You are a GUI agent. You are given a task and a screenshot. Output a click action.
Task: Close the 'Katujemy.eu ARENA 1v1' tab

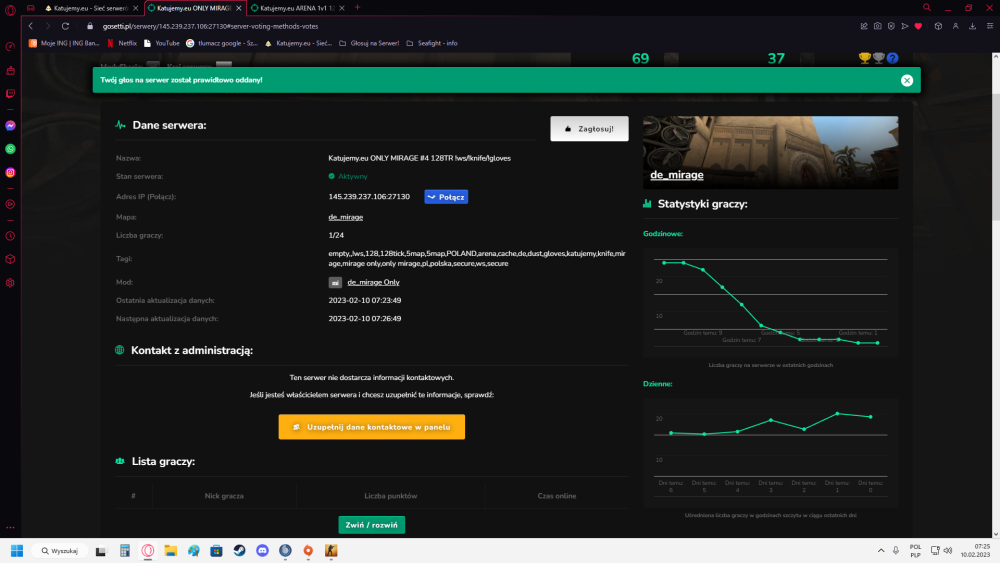point(342,8)
